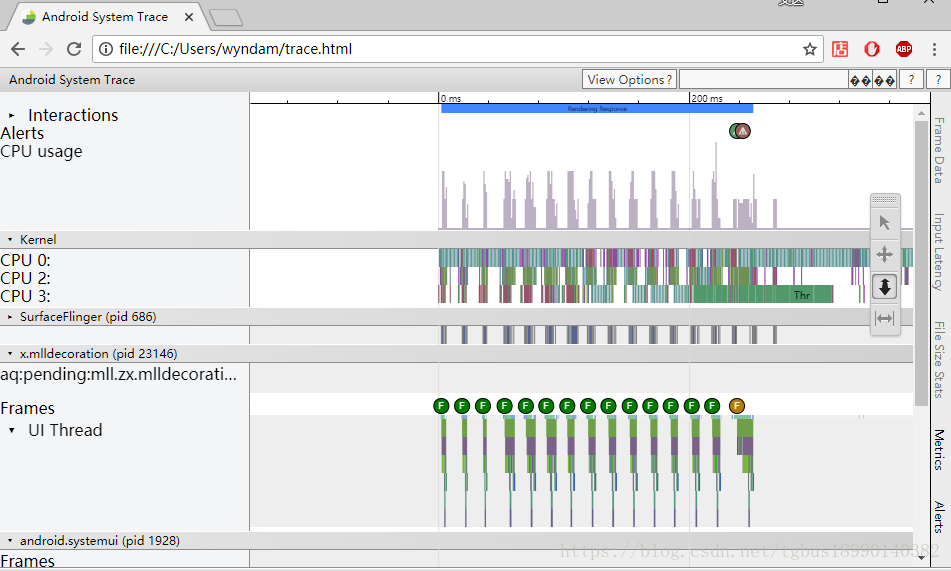The width and height of the screenshot is (951, 571).
Task: Click the first help question mark button
Action: 911,79
